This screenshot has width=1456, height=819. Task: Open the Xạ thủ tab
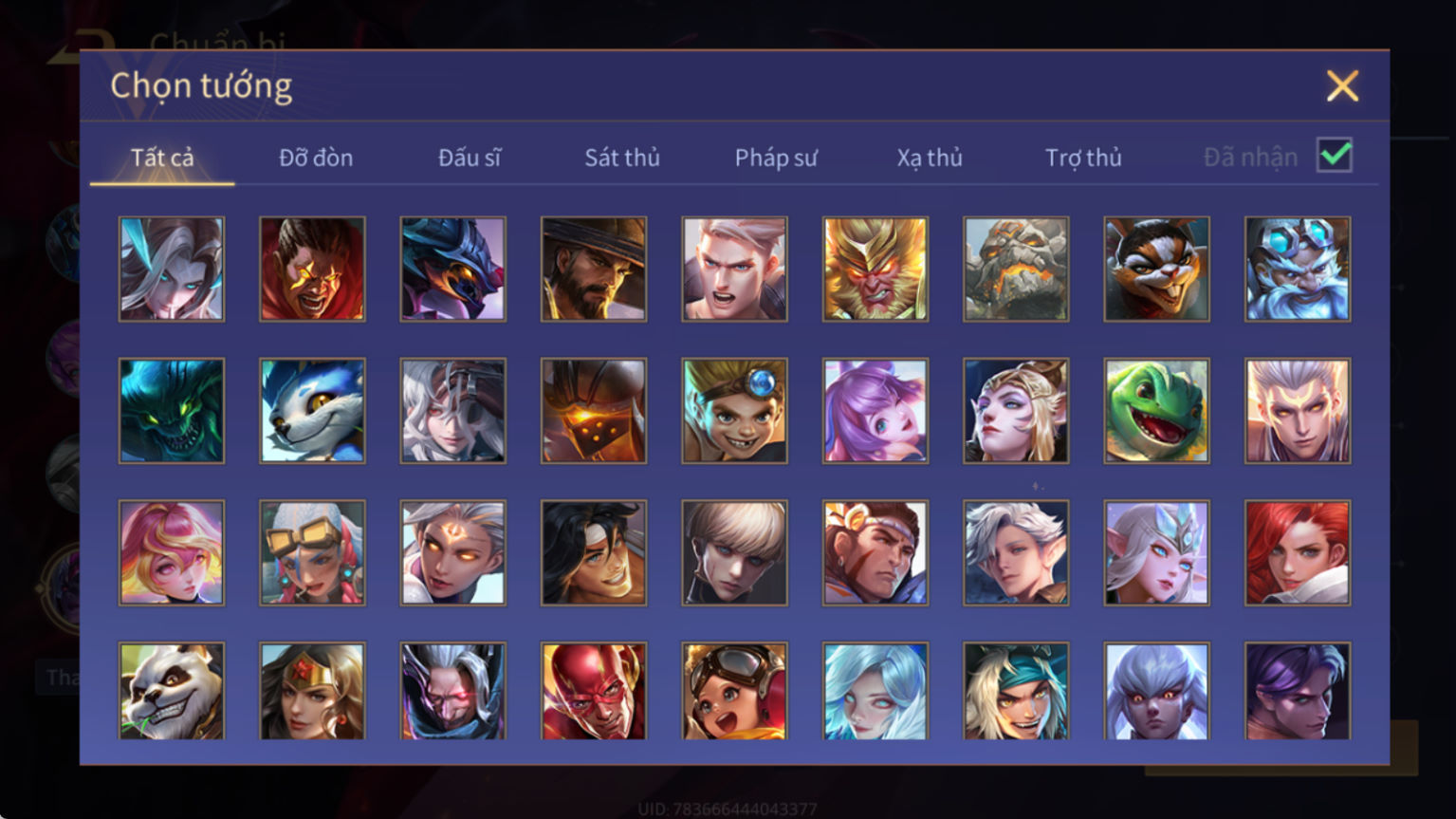(930, 158)
